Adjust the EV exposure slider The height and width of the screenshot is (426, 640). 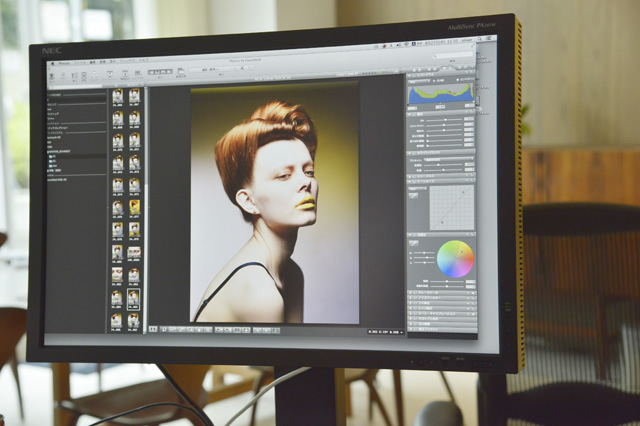444,120
